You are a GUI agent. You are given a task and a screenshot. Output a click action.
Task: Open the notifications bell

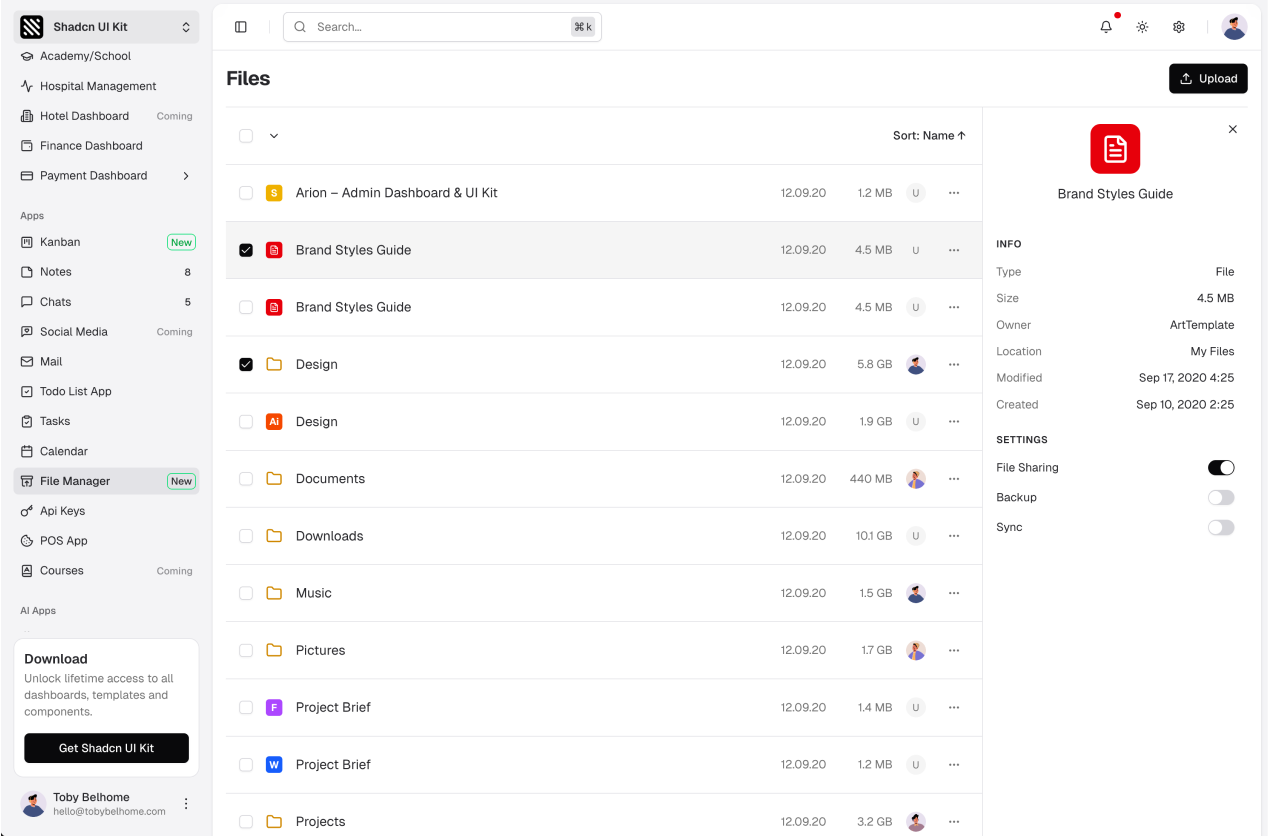(x=1106, y=27)
